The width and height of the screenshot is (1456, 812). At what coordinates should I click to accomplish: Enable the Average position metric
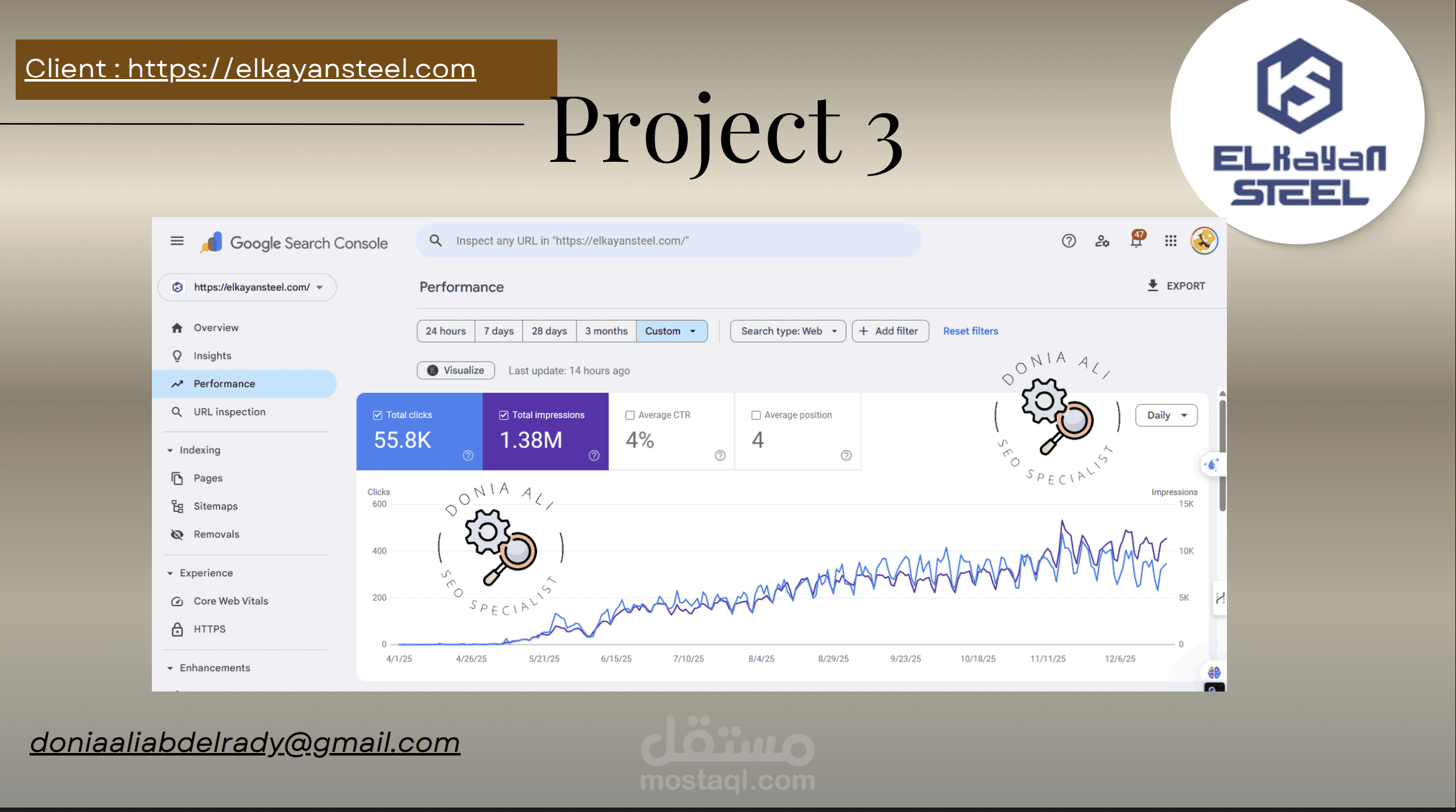click(756, 414)
